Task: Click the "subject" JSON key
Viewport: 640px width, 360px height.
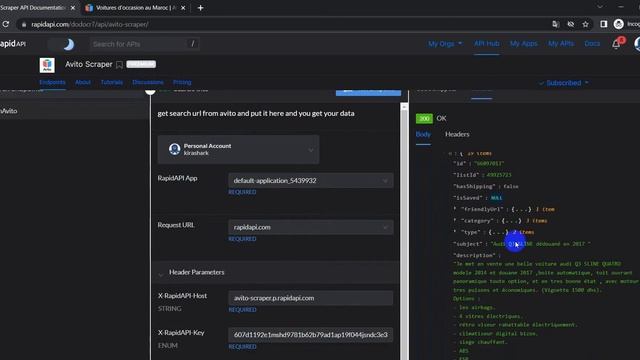Action: click(x=468, y=244)
